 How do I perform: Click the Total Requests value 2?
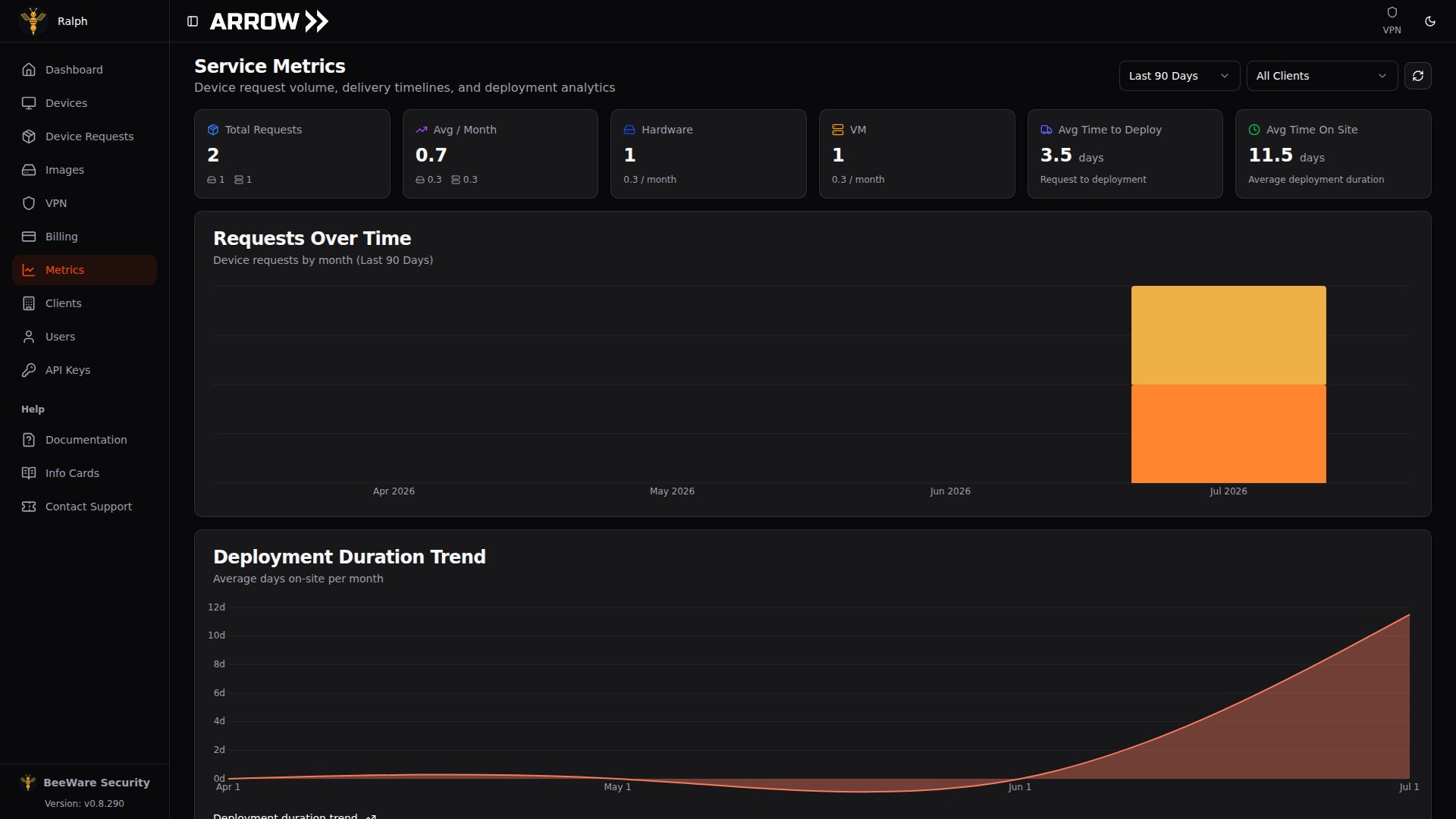coord(213,155)
